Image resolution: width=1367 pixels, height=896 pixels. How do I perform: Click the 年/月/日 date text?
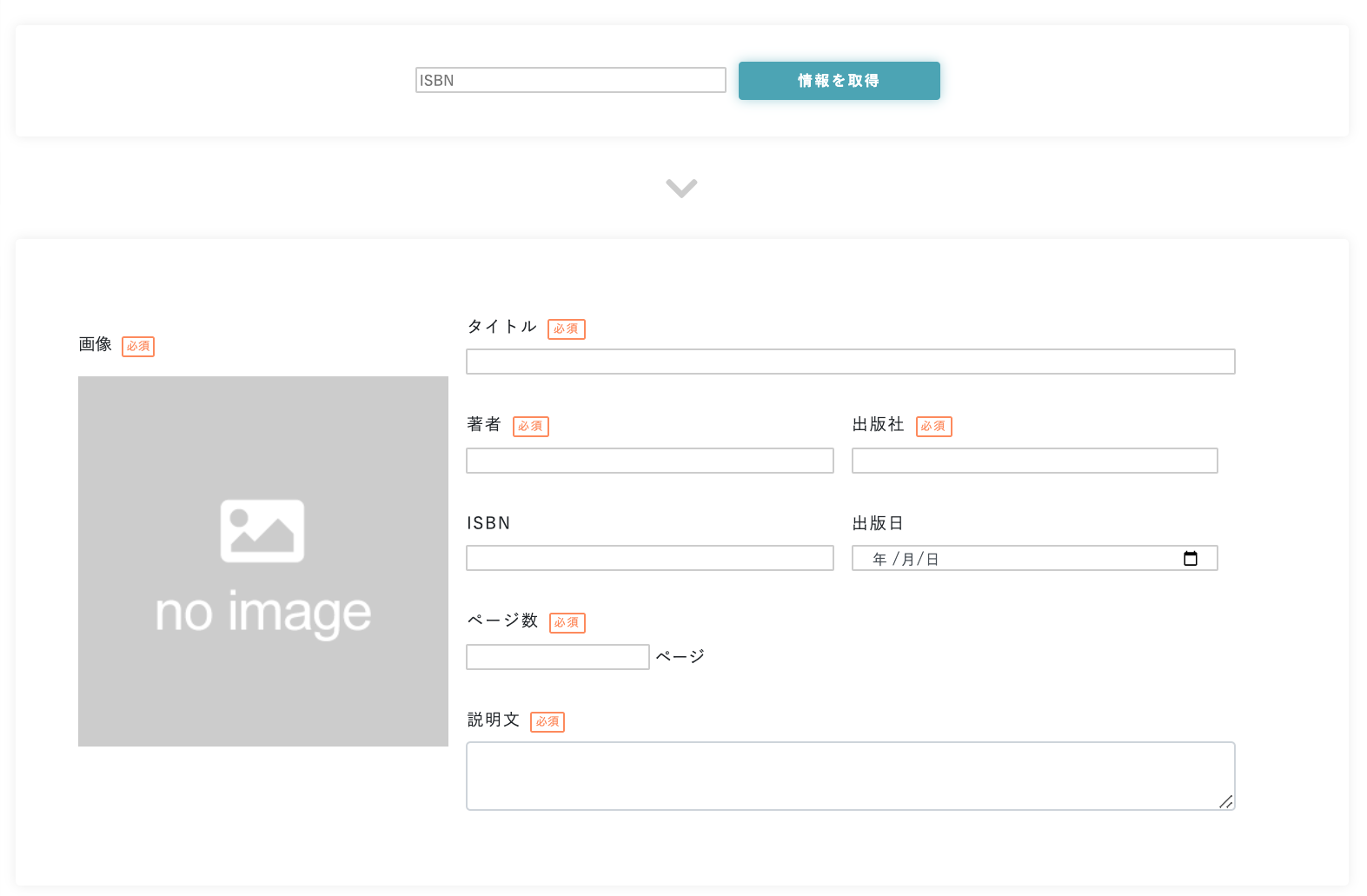point(906,559)
